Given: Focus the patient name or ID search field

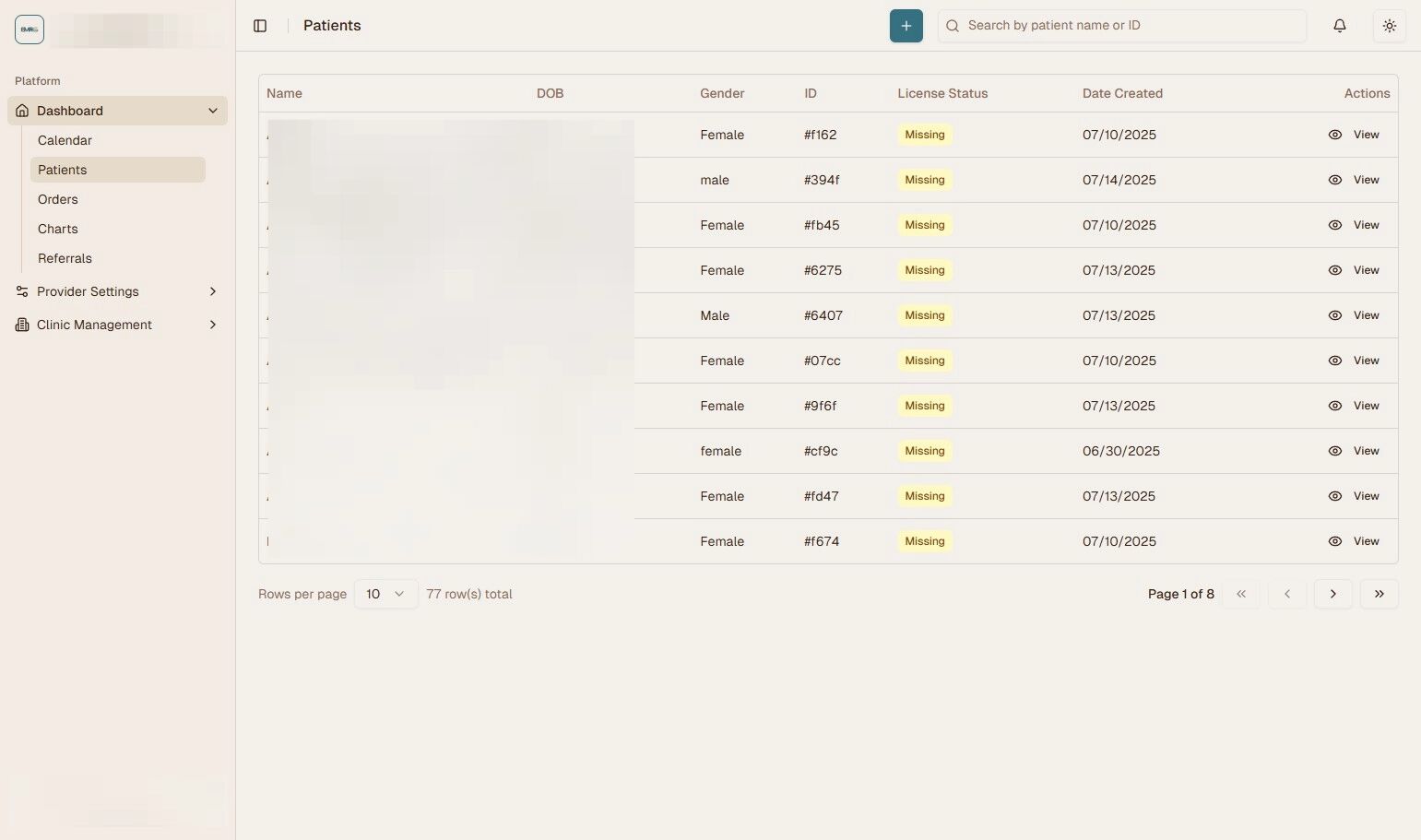Looking at the screenshot, I should [x=1121, y=26].
